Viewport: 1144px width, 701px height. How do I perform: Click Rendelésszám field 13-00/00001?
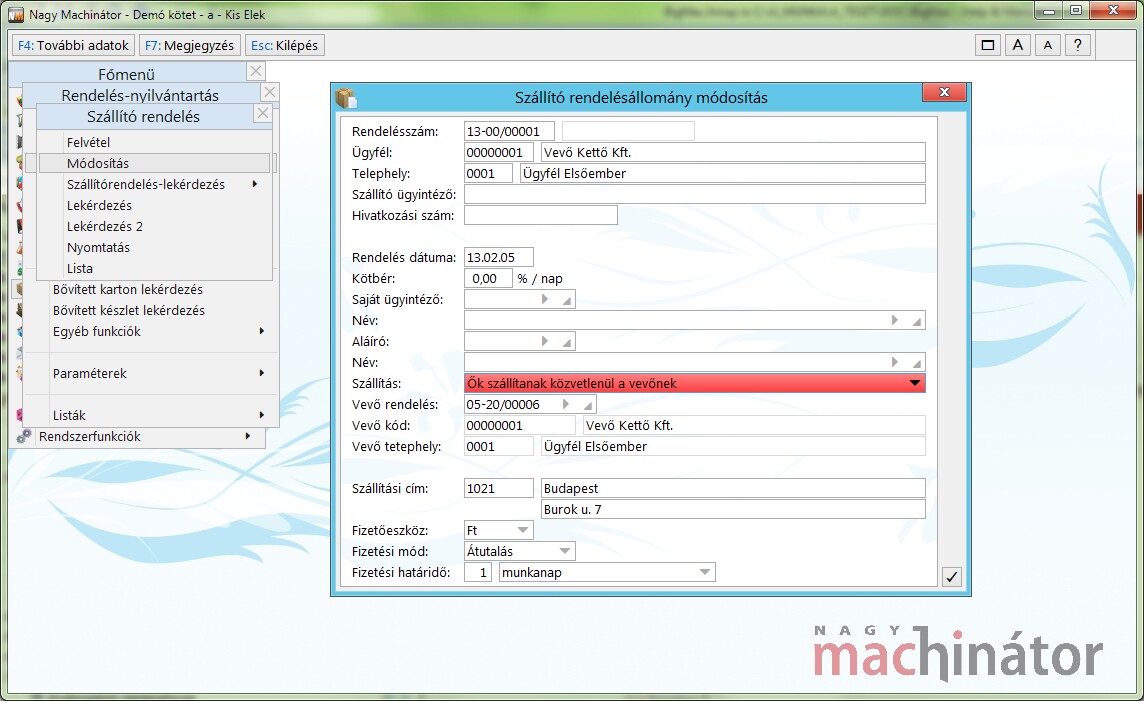coord(509,131)
